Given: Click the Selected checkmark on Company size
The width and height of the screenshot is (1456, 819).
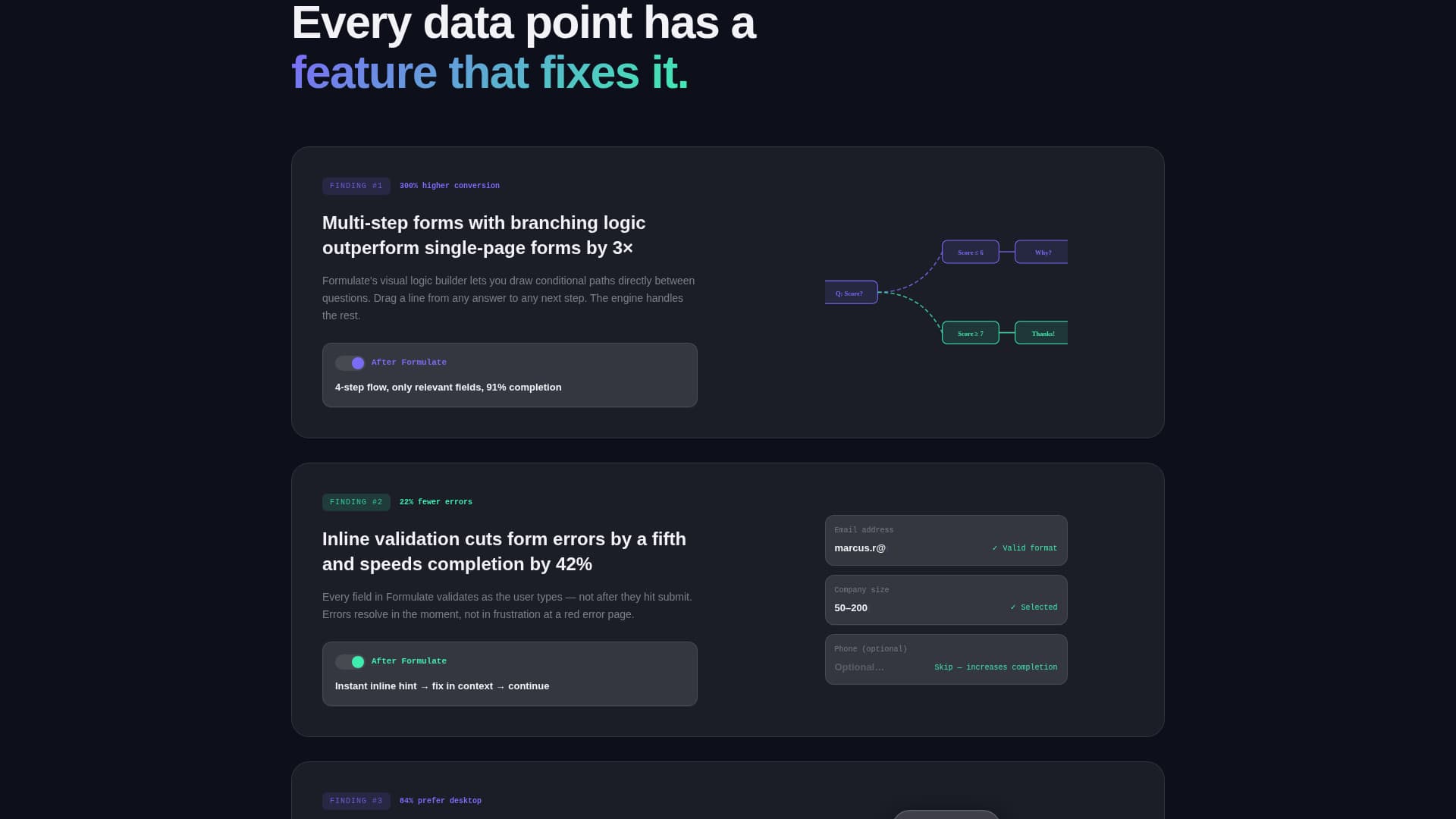Looking at the screenshot, I should [x=1034, y=607].
